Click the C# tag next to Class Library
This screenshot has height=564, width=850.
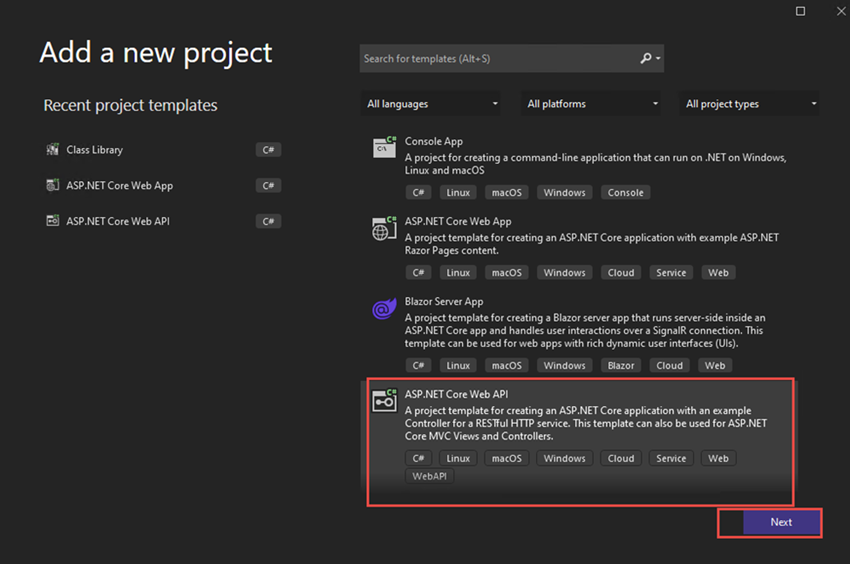coord(268,150)
